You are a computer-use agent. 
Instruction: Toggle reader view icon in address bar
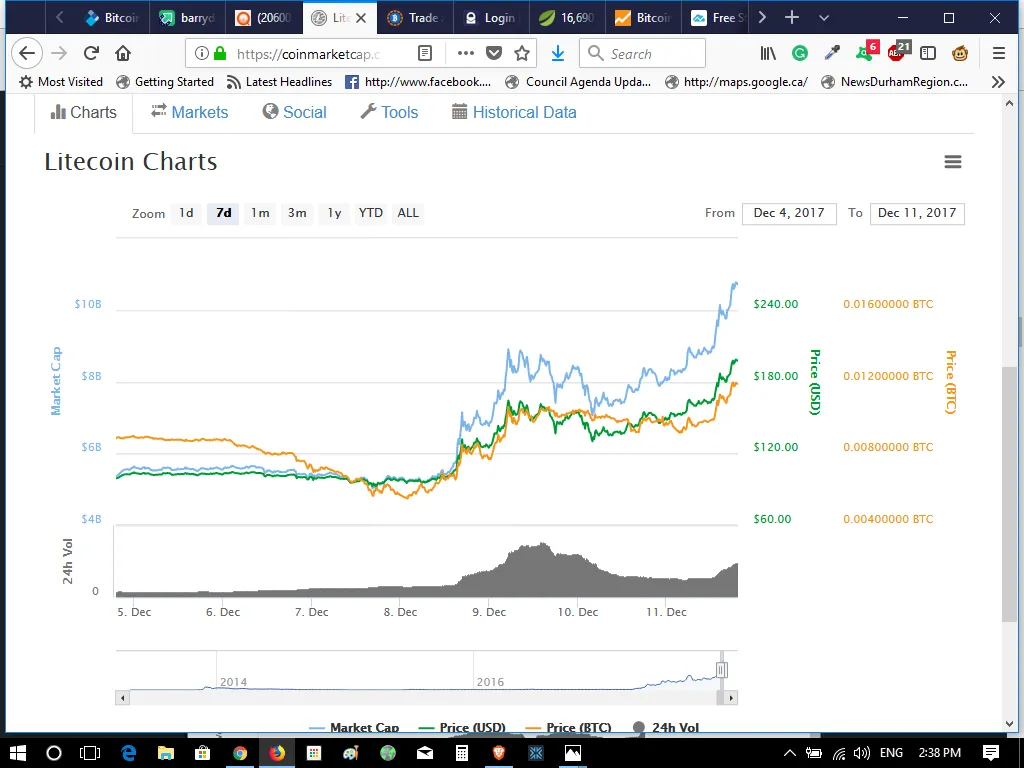coord(424,54)
